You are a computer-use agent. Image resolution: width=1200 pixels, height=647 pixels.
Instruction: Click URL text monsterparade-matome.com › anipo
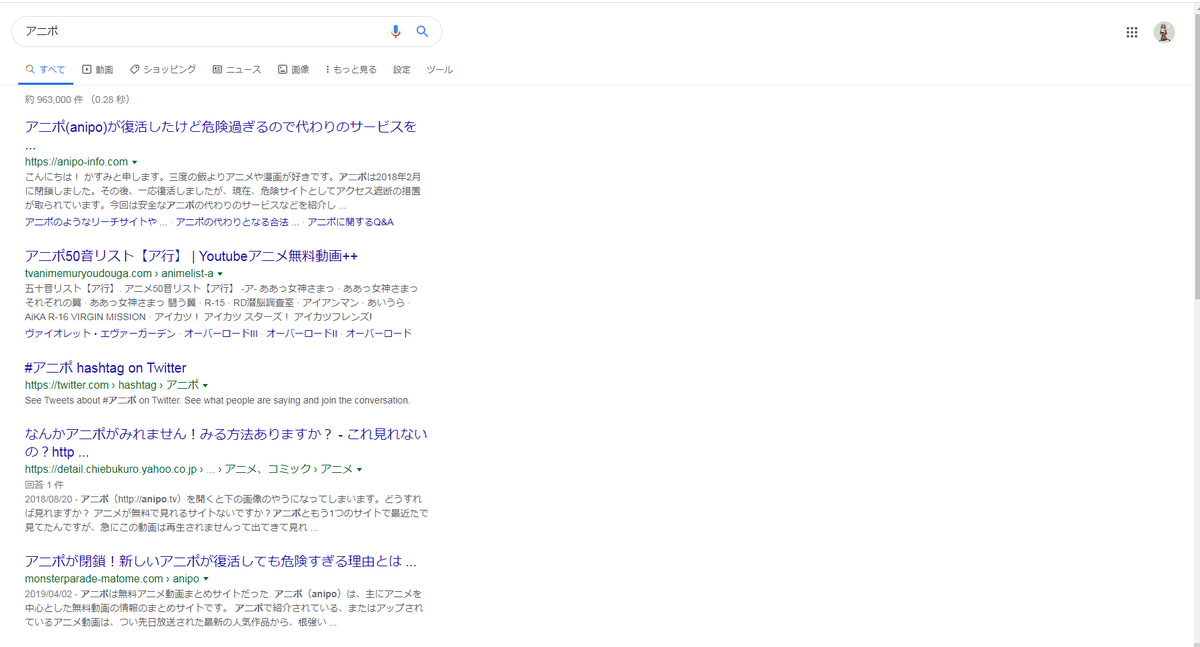[112, 579]
